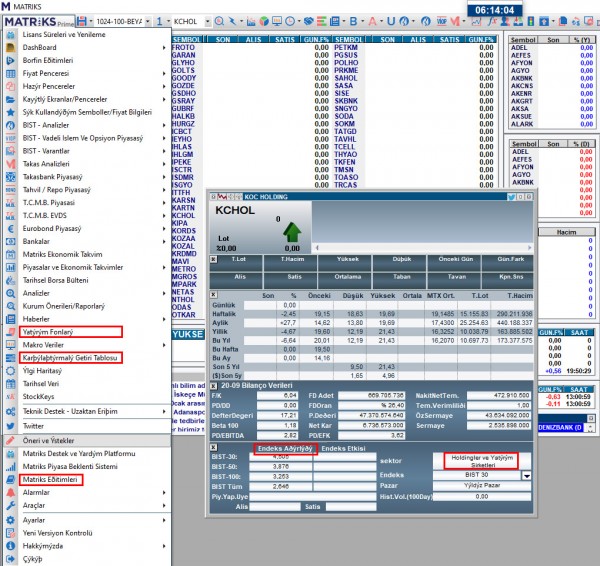The image size is (600, 566).
Task: Click the Euro icon beside Eurobond Piyasasý
Action: pos(11,228)
